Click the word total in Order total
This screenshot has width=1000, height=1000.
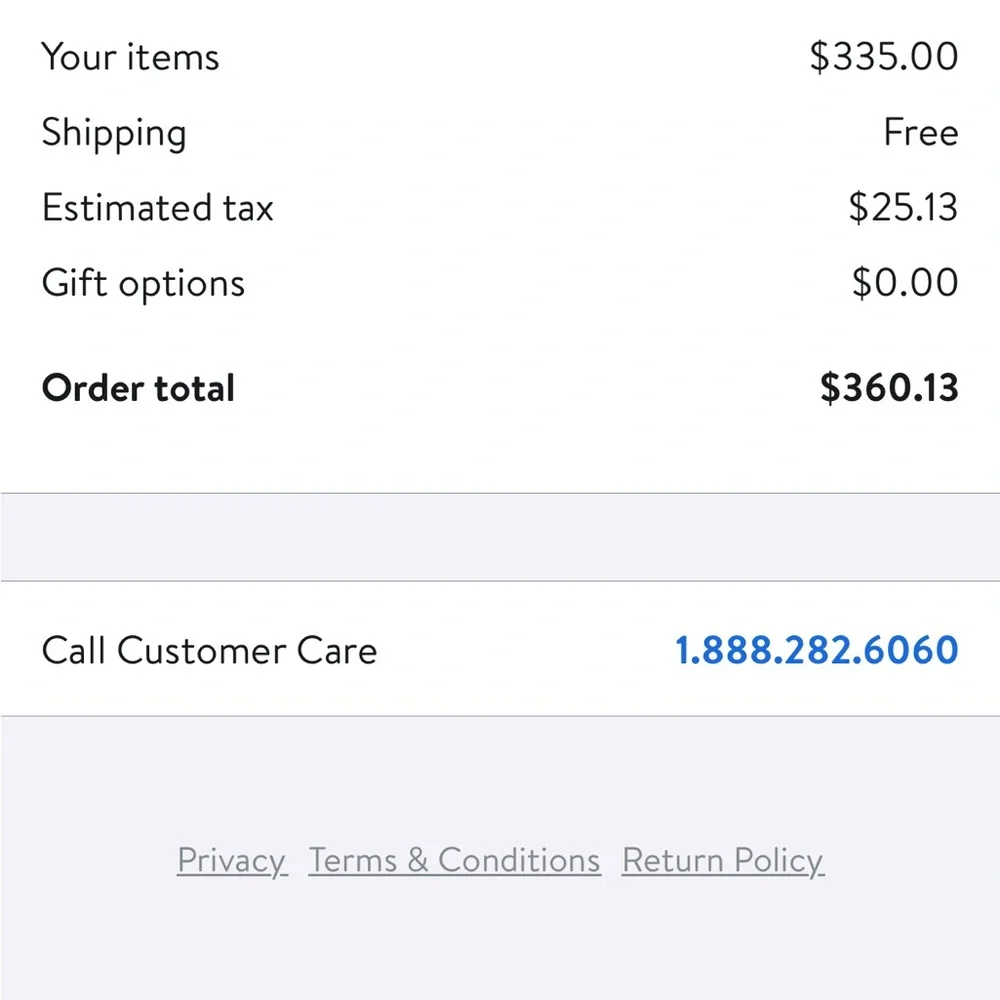pyautogui.click(x=195, y=388)
